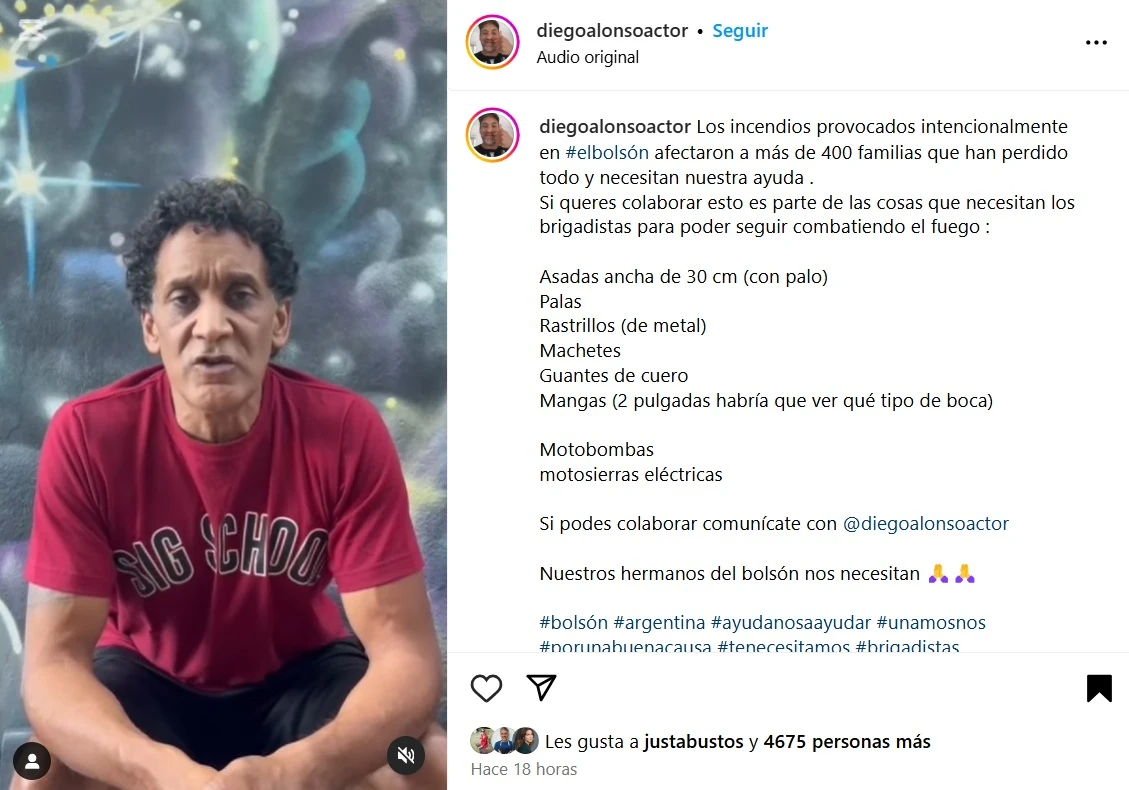This screenshot has width=1129, height=790.
Task: Like the post with the heart icon
Action: [486, 688]
